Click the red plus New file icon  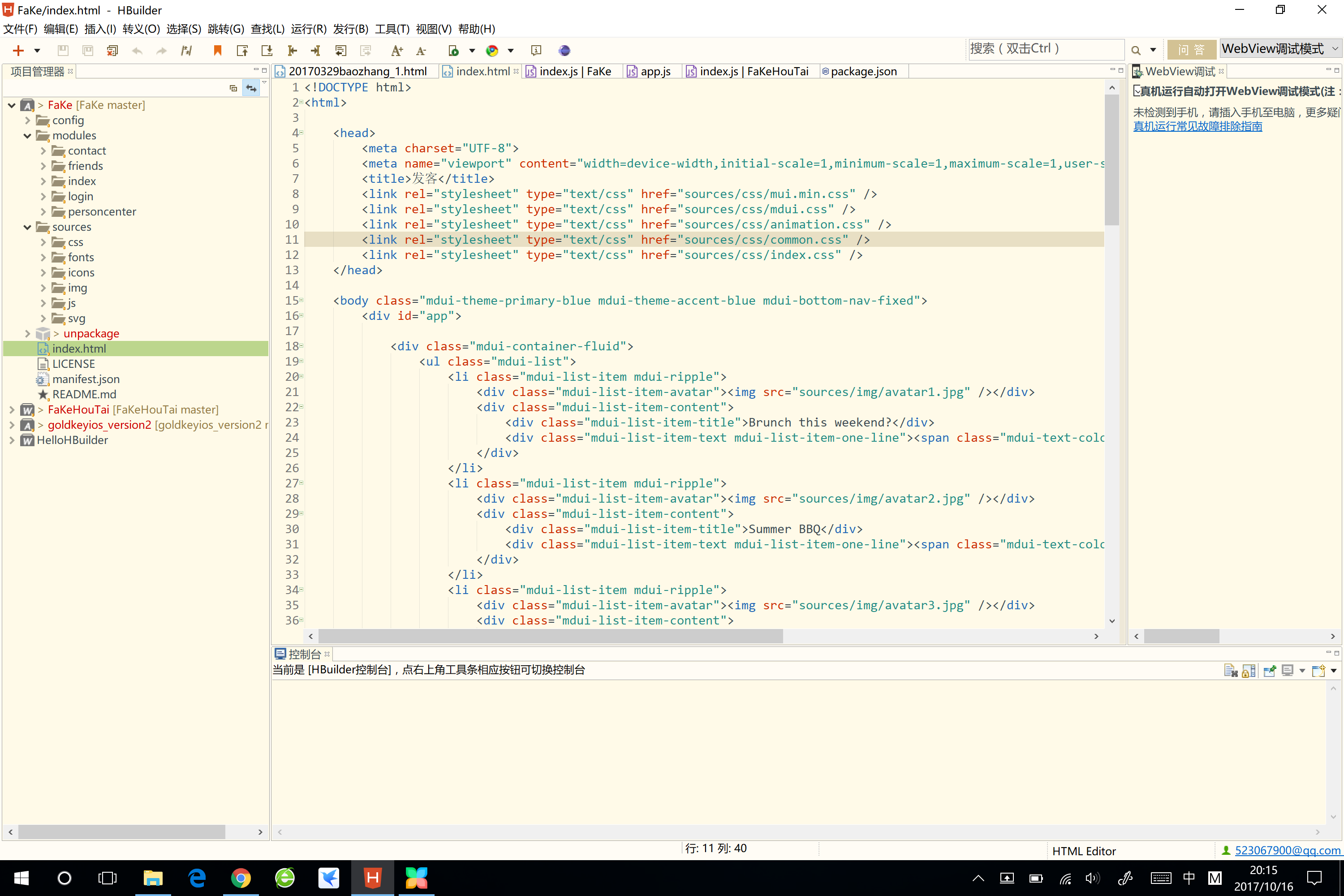(x=18, y=51)
